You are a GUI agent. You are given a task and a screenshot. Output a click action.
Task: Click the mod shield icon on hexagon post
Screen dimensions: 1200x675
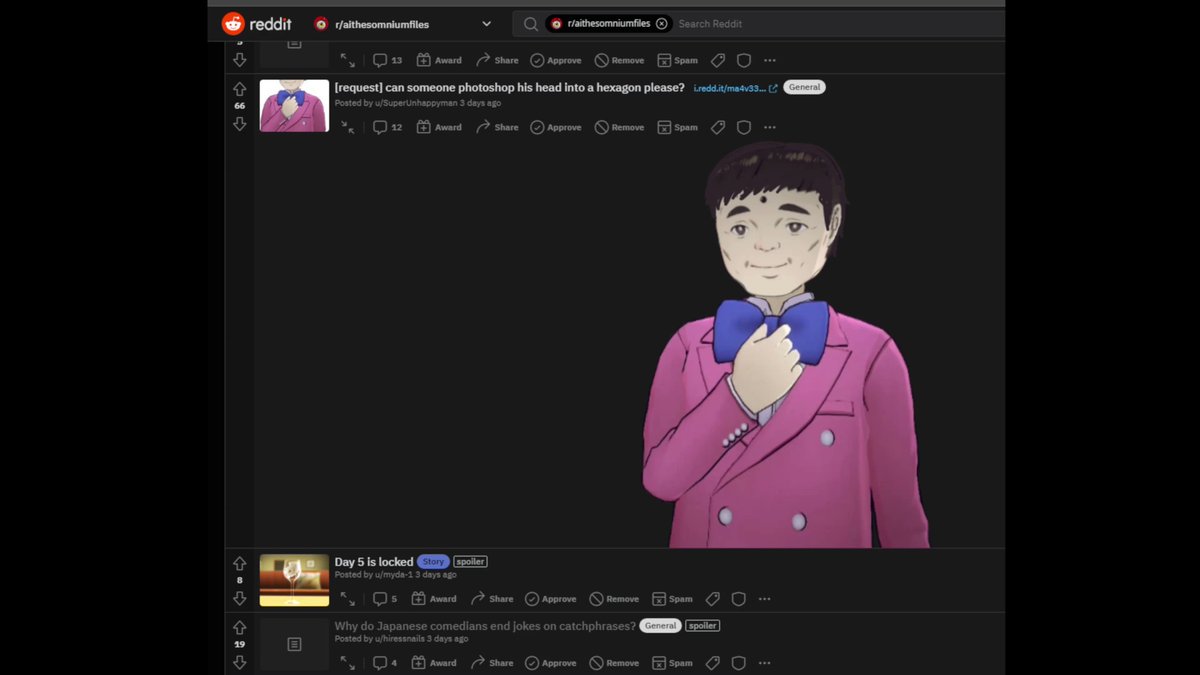(x=744, y=127)
